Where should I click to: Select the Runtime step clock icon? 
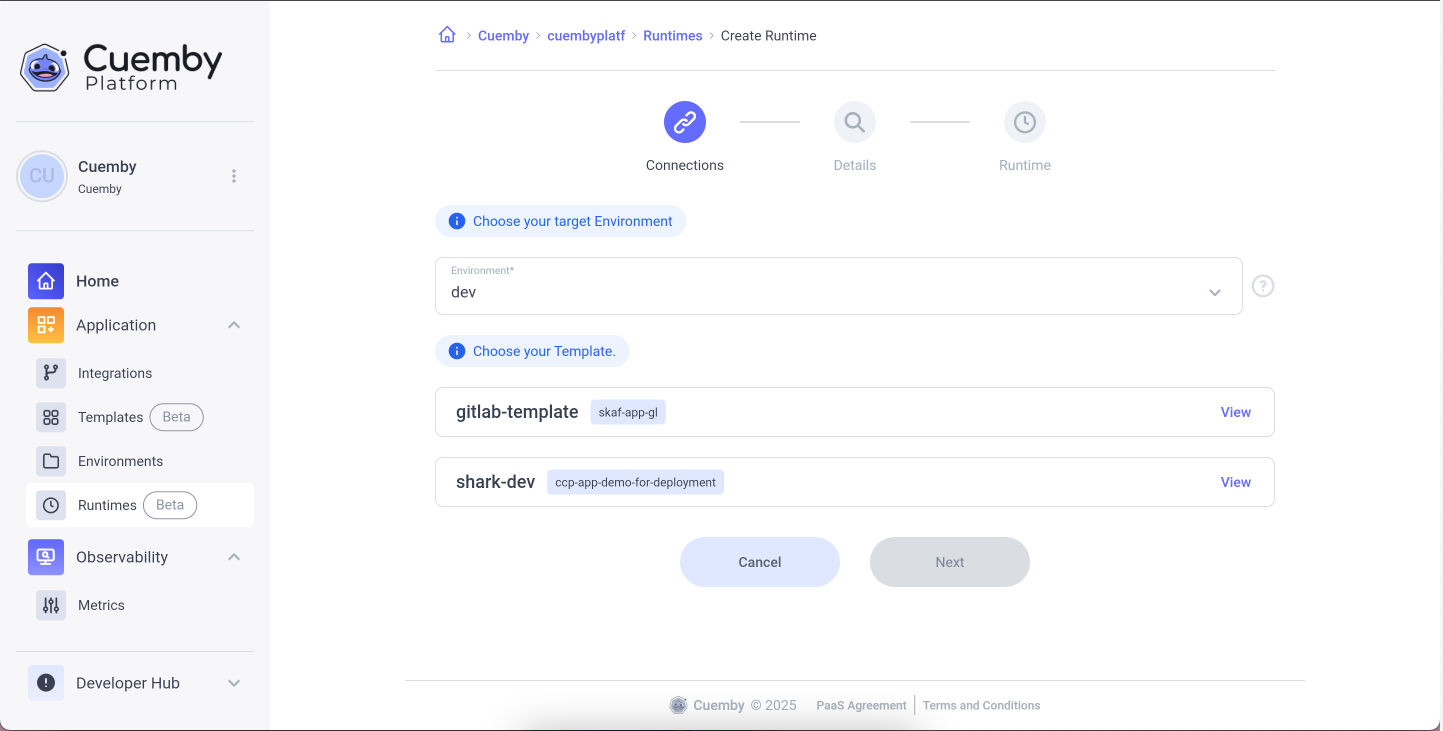pyautogui.click(x=1025, y=123)
